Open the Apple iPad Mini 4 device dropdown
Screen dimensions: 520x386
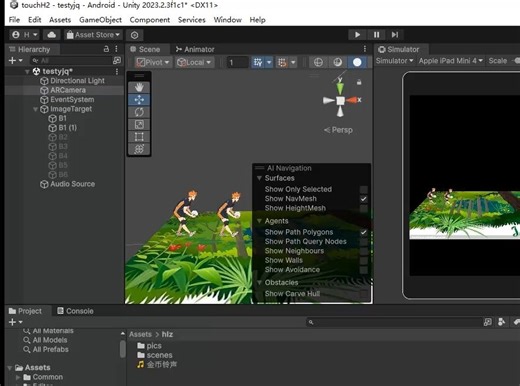coord(451,61)
